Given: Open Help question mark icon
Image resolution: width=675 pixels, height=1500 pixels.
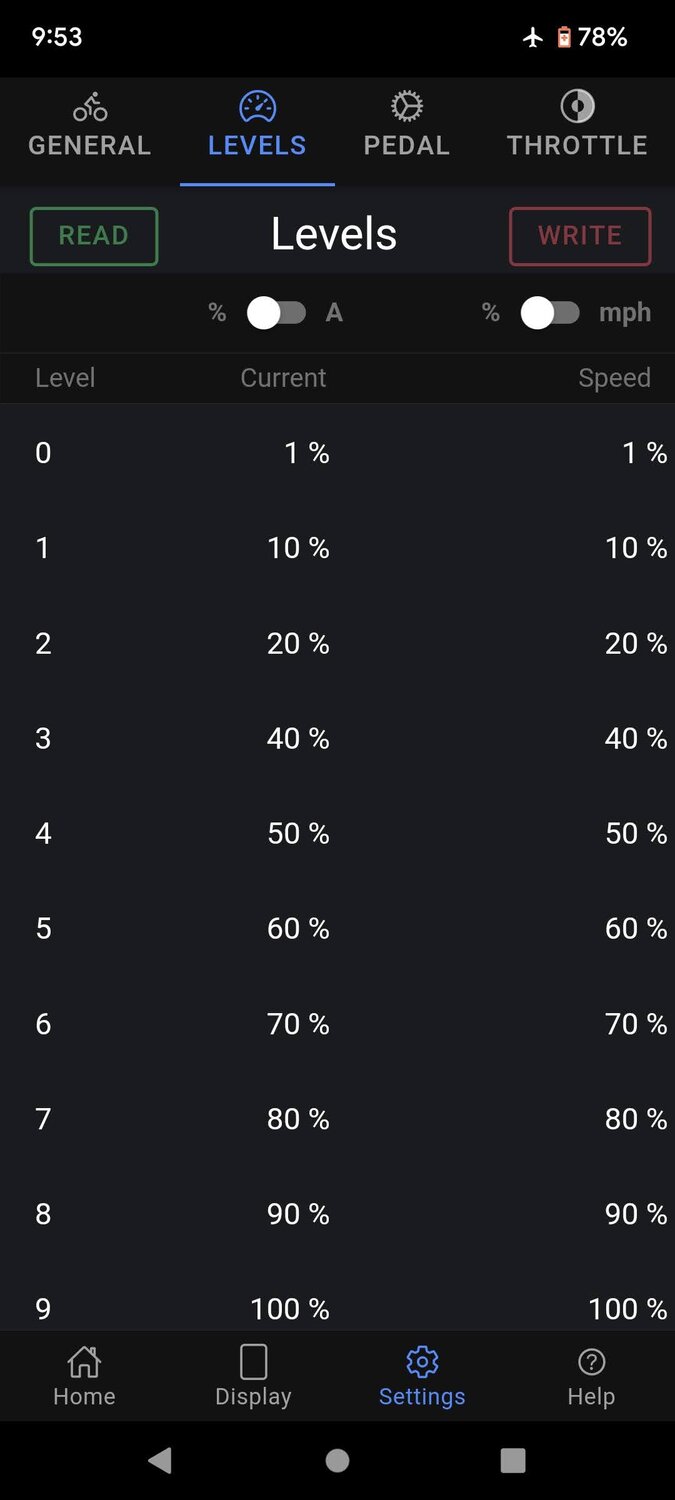Looking at the screenshot, I should pyautogui.click(x=591, y=1362).
